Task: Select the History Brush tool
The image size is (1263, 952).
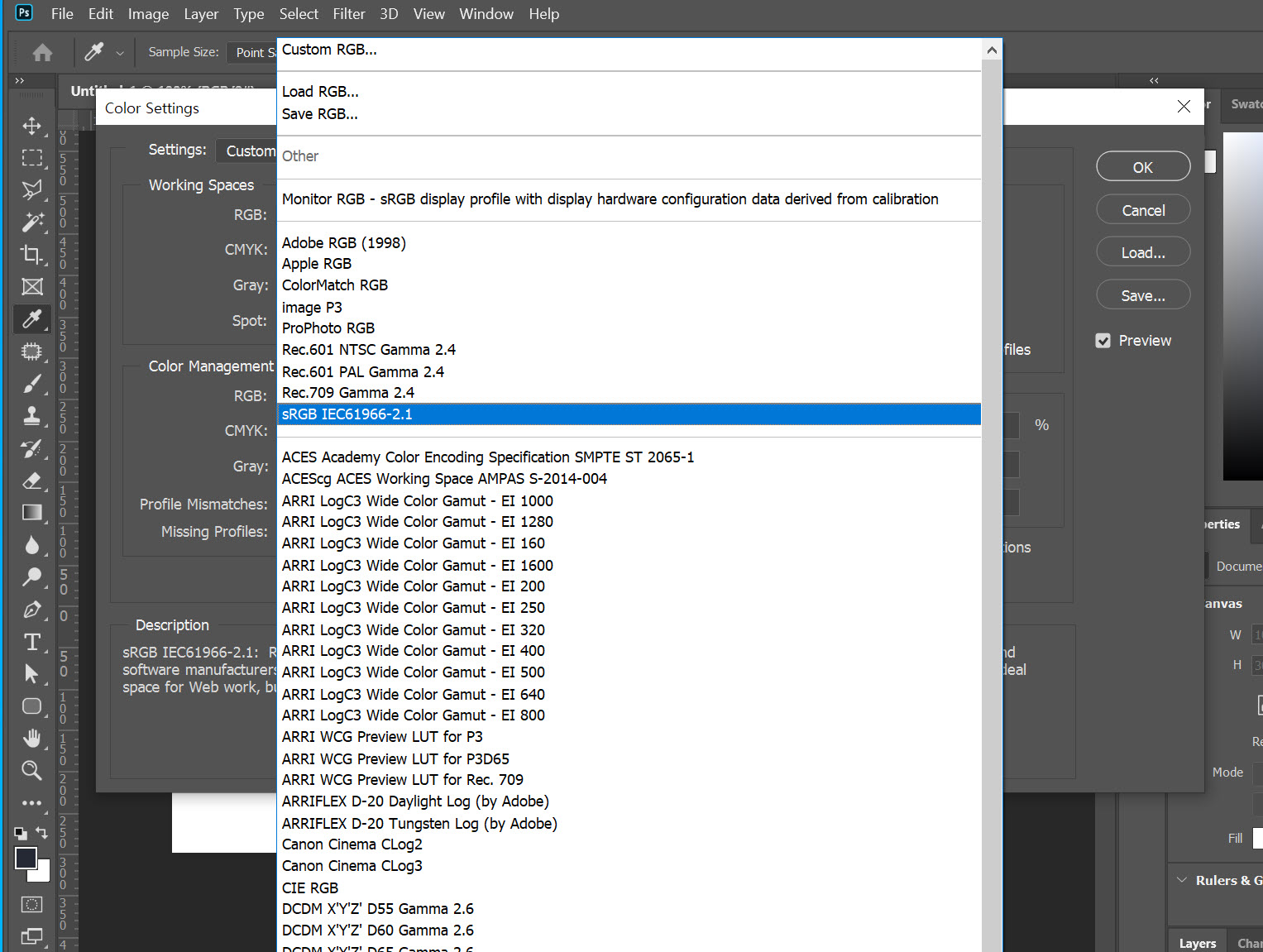Action: (31, 448)
